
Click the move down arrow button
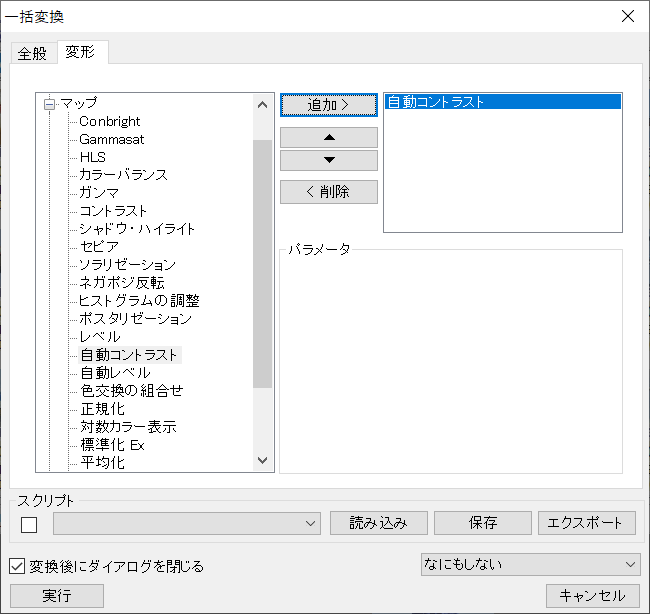[329, 161]
